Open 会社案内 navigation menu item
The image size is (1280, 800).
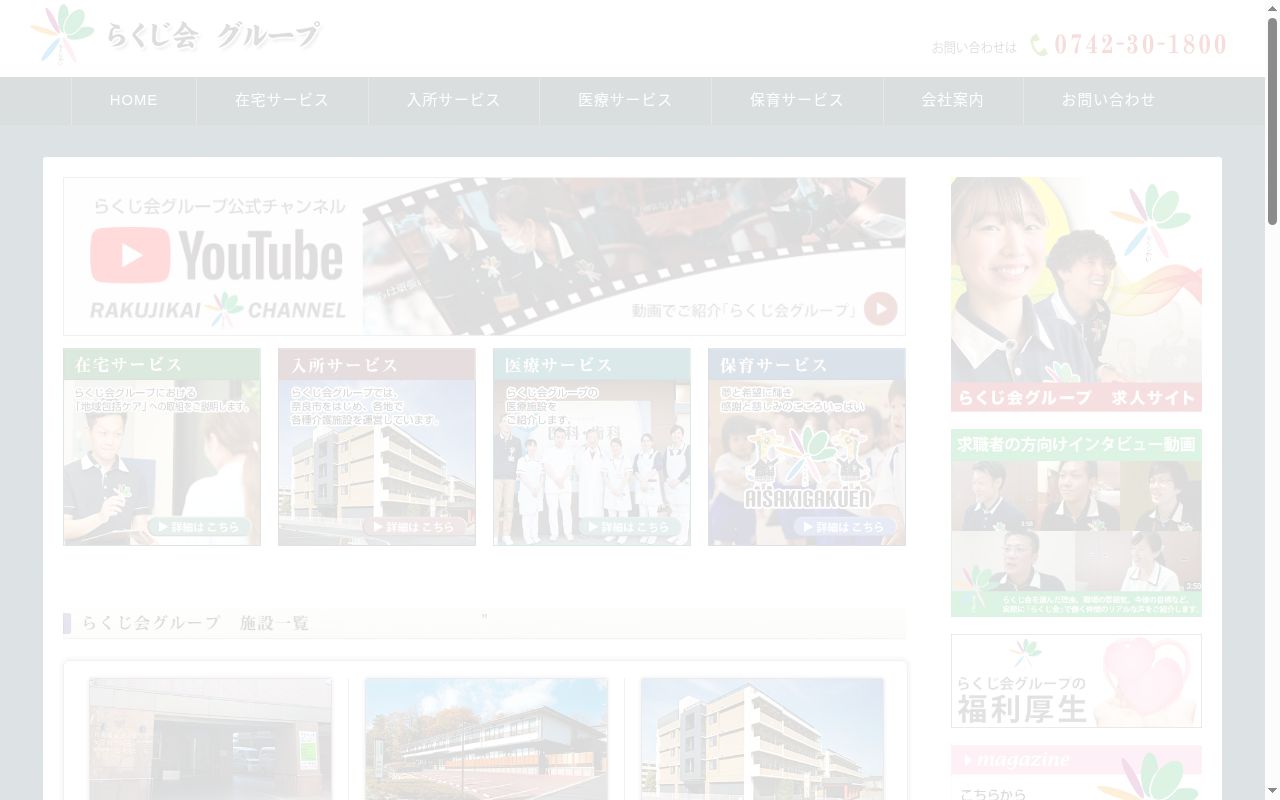[x=953, y=100]
